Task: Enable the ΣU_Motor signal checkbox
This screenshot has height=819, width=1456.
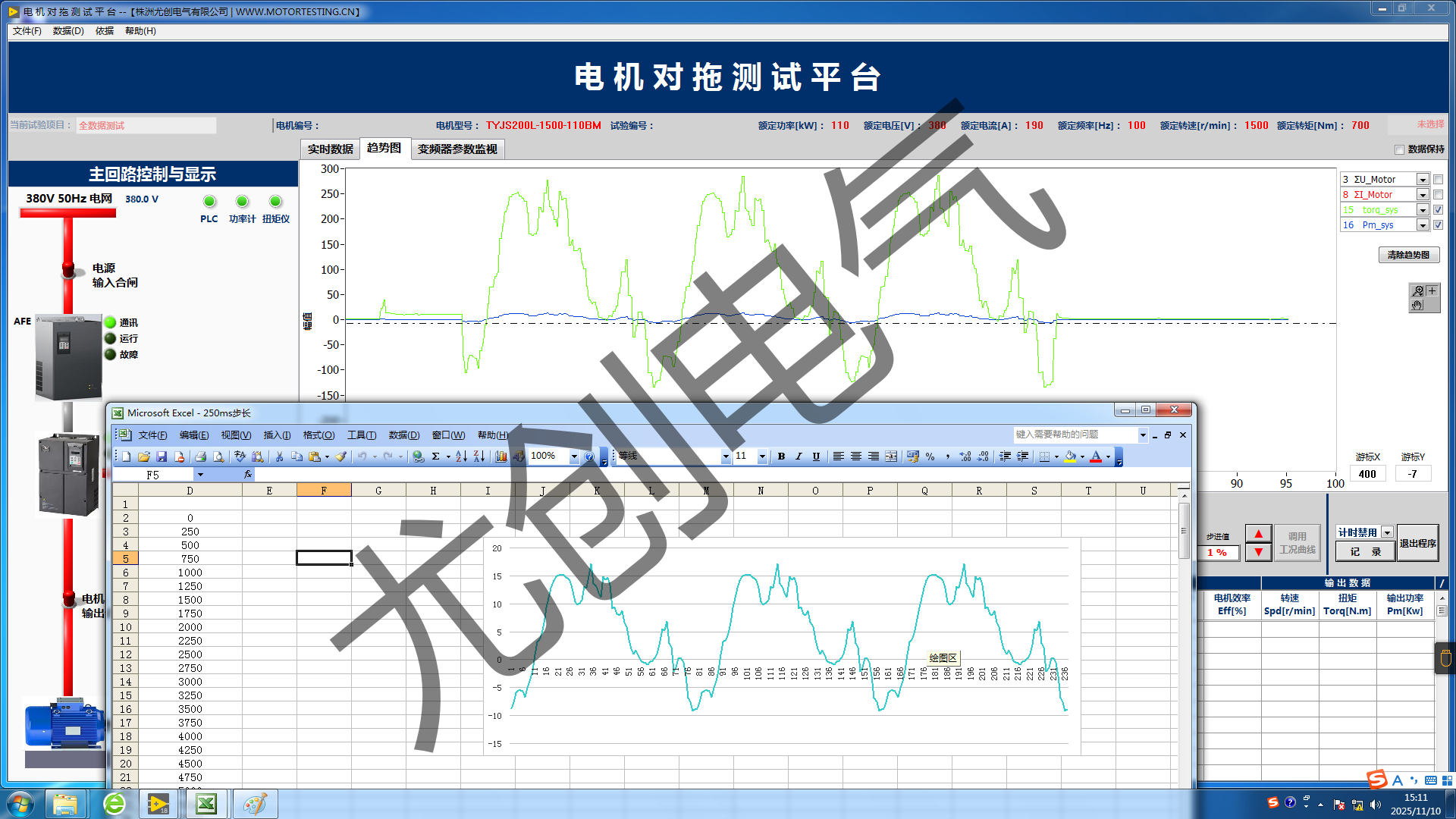Action: [x=1438, y=179]
